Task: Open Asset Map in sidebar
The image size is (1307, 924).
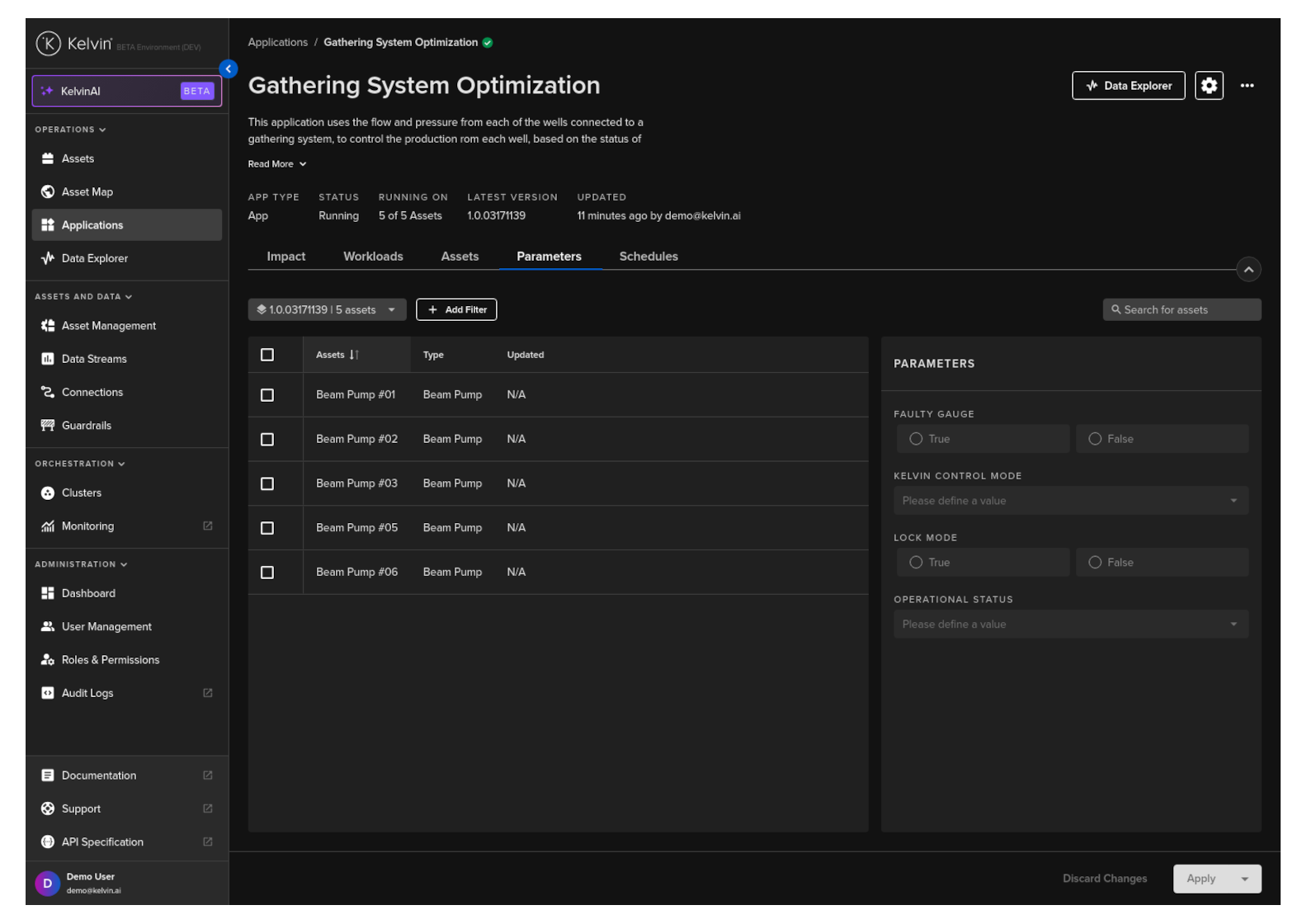Action: 87,192
